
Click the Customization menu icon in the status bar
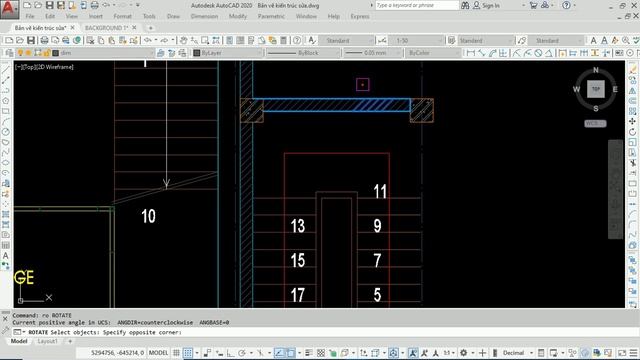[x=633, y=353]
